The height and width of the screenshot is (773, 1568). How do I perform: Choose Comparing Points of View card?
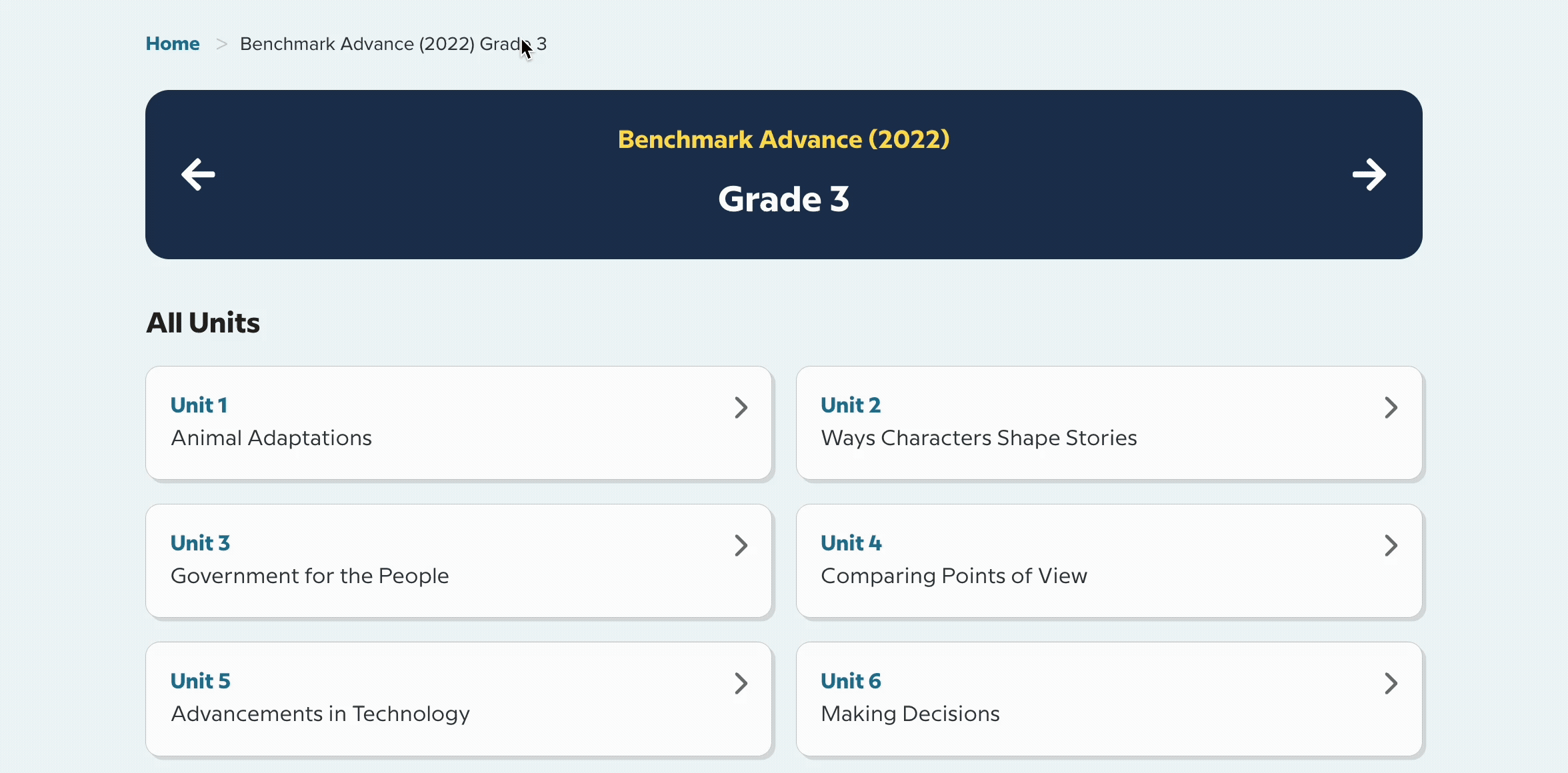(954, 576)
